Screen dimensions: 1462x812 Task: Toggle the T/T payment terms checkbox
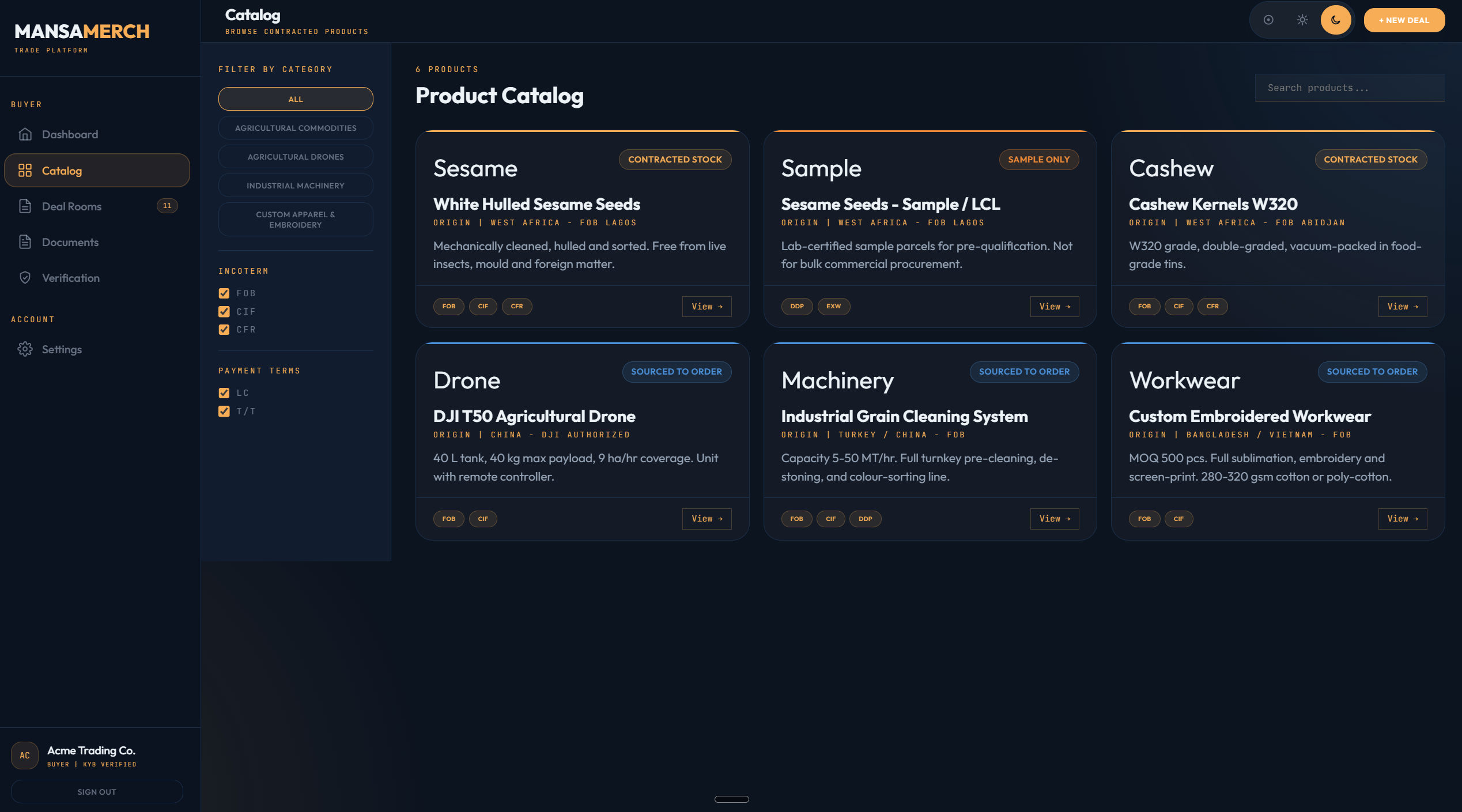(224, 411)
